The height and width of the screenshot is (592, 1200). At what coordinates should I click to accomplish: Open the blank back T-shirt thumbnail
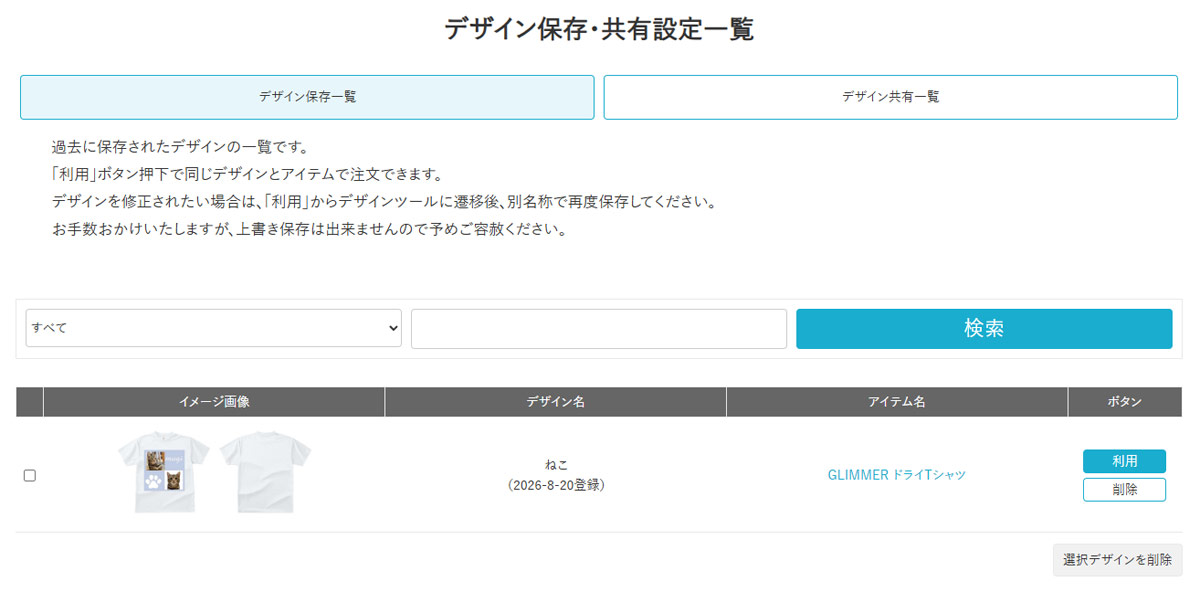pyautogui.click(x=266, y=471)
